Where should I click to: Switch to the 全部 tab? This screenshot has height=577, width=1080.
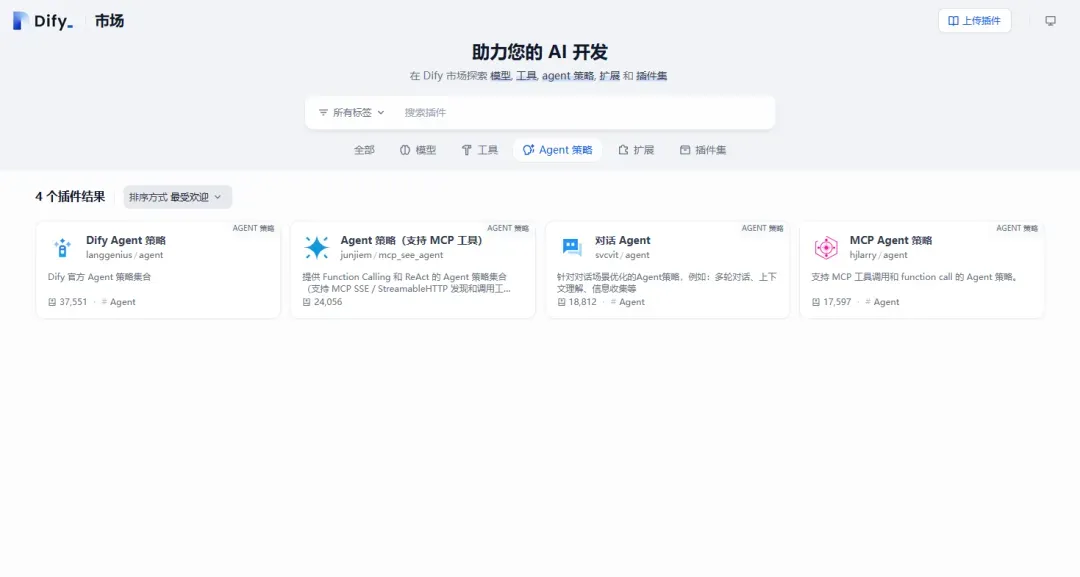click(x=364, y=150)
